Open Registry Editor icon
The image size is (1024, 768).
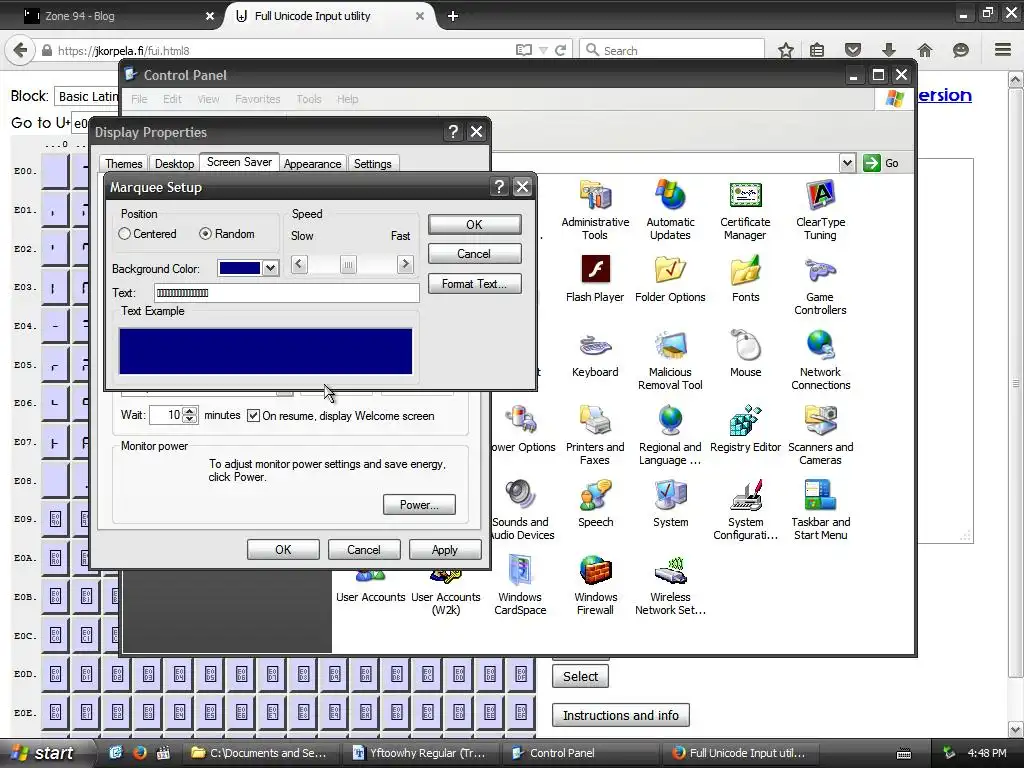pos(745,429)
